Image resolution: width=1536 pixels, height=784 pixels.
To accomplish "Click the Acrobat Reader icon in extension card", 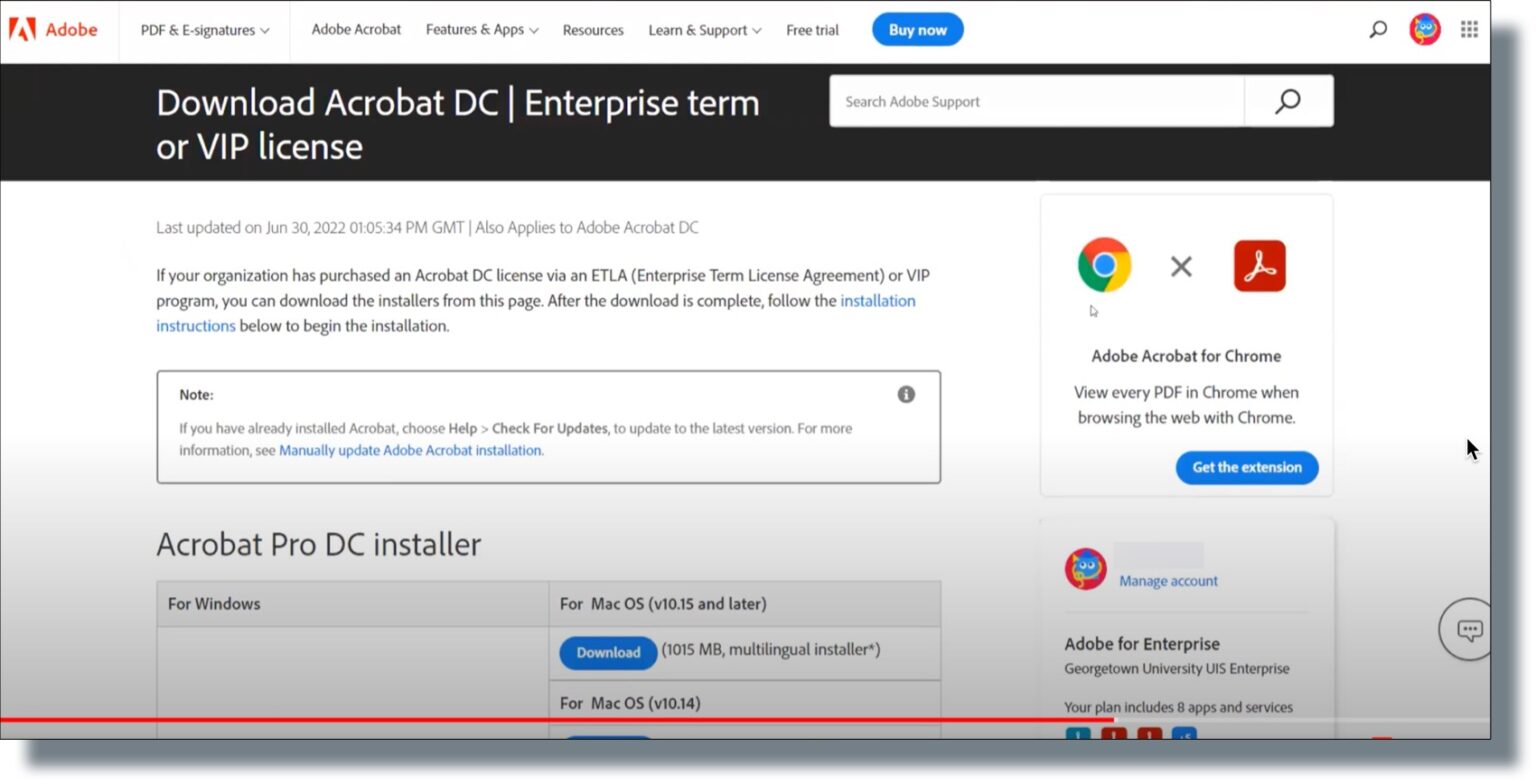I will pyautogui.click(x=1259, y=265).
